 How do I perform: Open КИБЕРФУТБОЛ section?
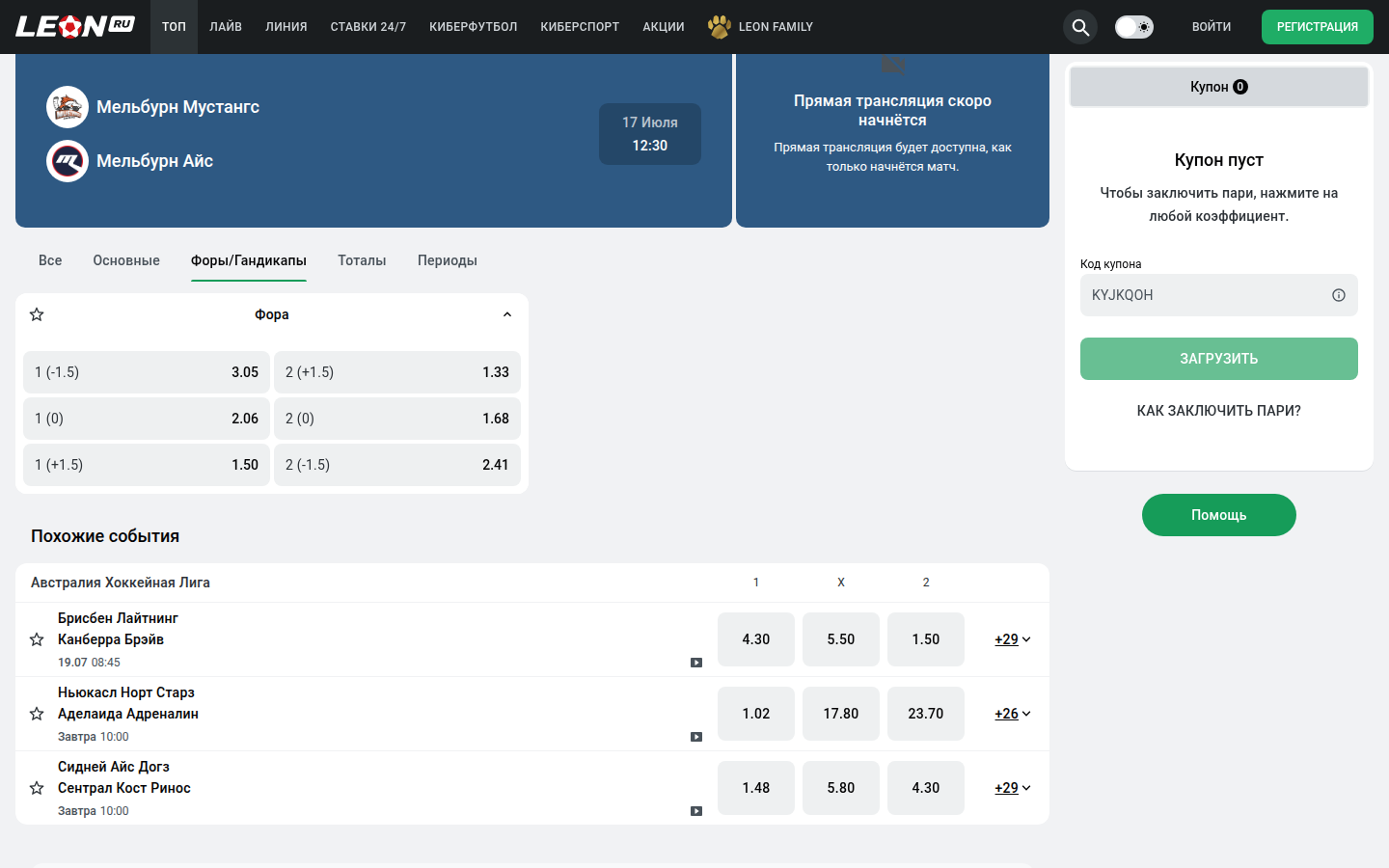click(x=474, y=27)
